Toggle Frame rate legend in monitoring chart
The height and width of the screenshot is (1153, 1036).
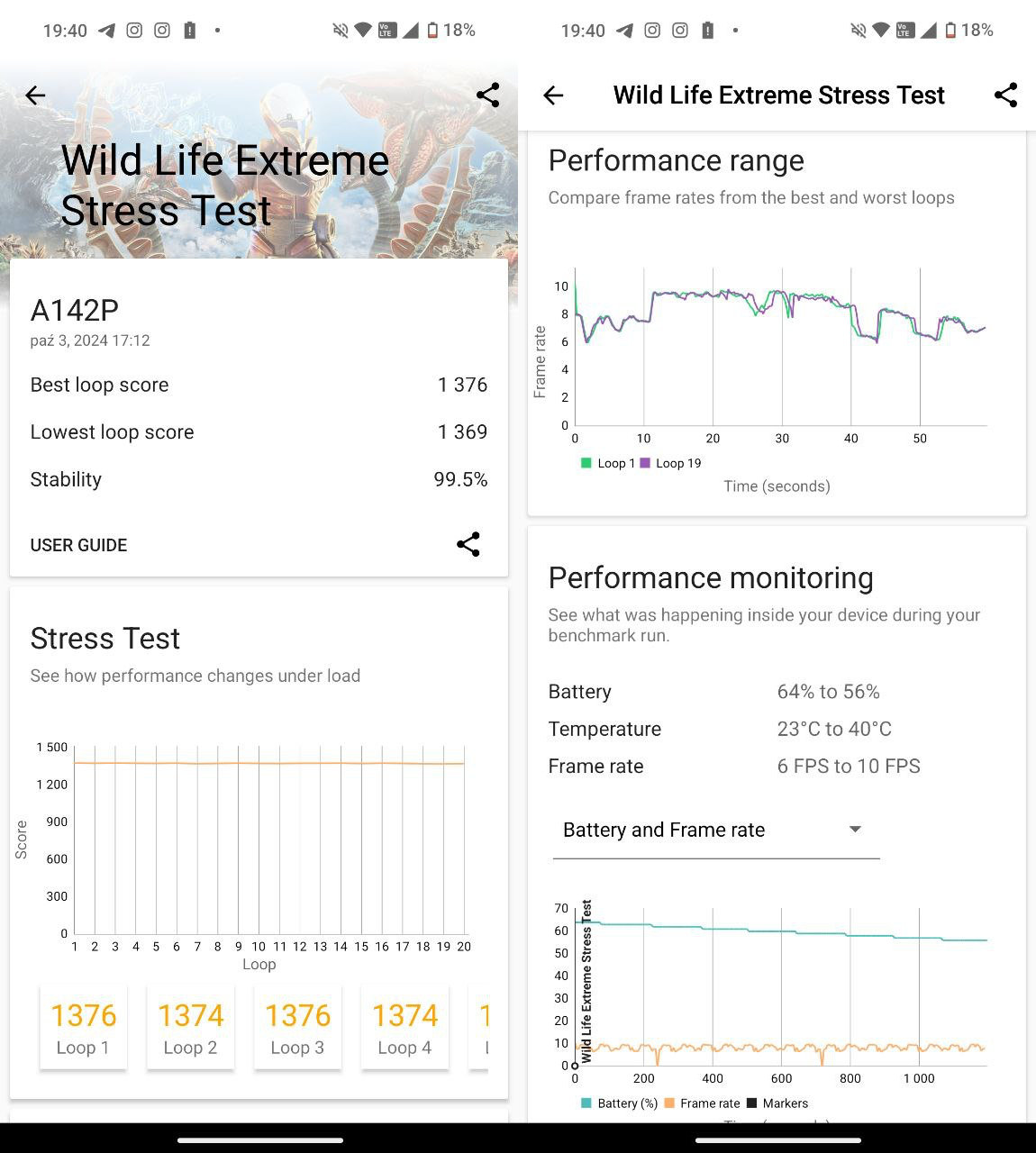pos(702,1103)
